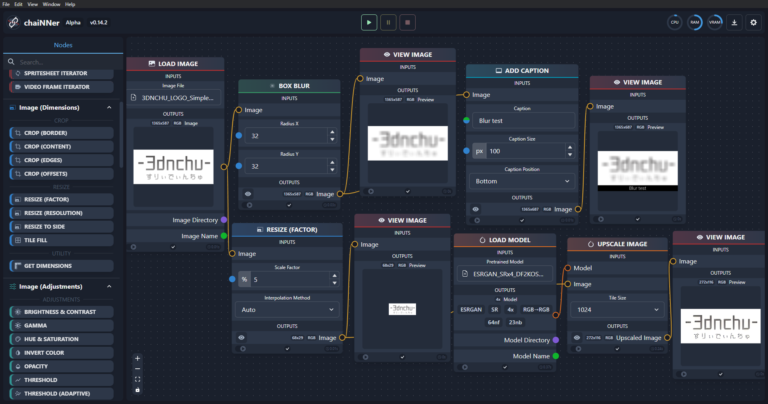Open the Caption Position dropdown

click(x=522, y=181)
